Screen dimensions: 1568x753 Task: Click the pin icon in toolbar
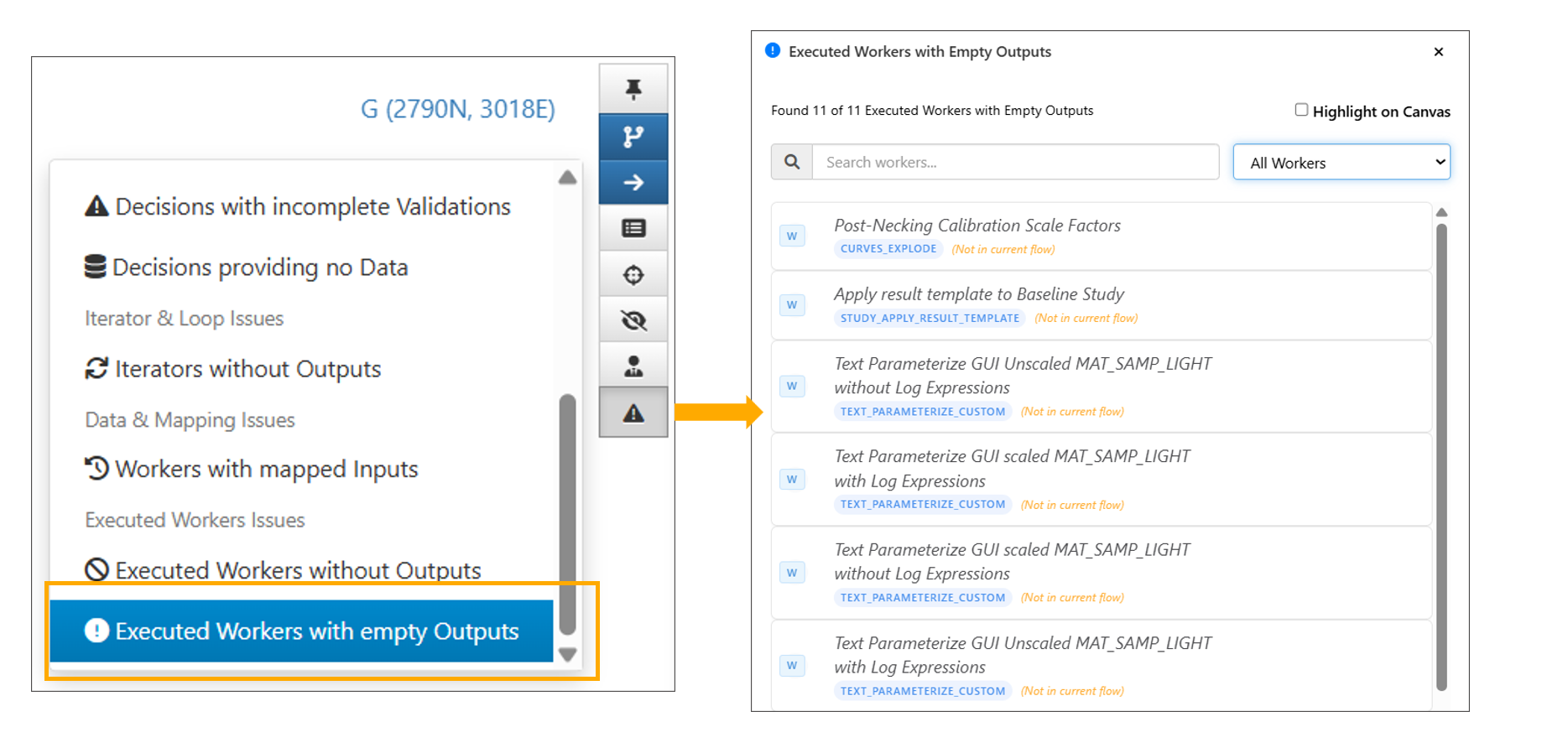pyautogui.click(x=633, y=89)
